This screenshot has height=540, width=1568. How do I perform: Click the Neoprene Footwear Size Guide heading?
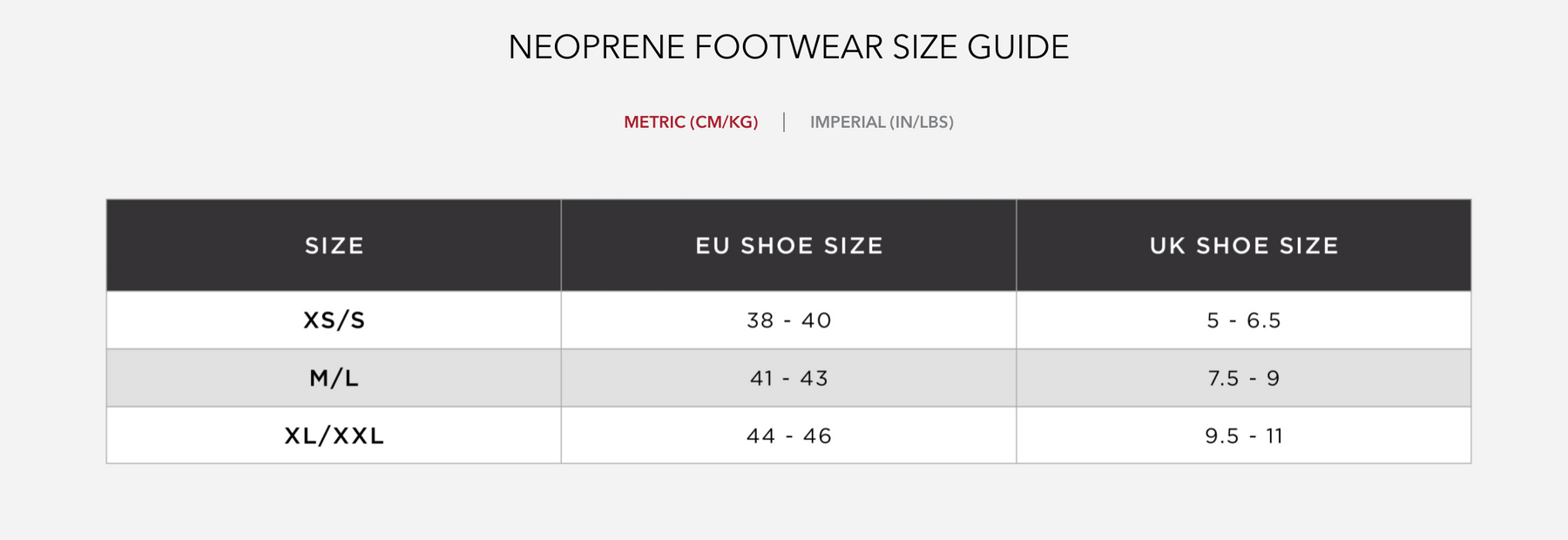tap(788, 47)
